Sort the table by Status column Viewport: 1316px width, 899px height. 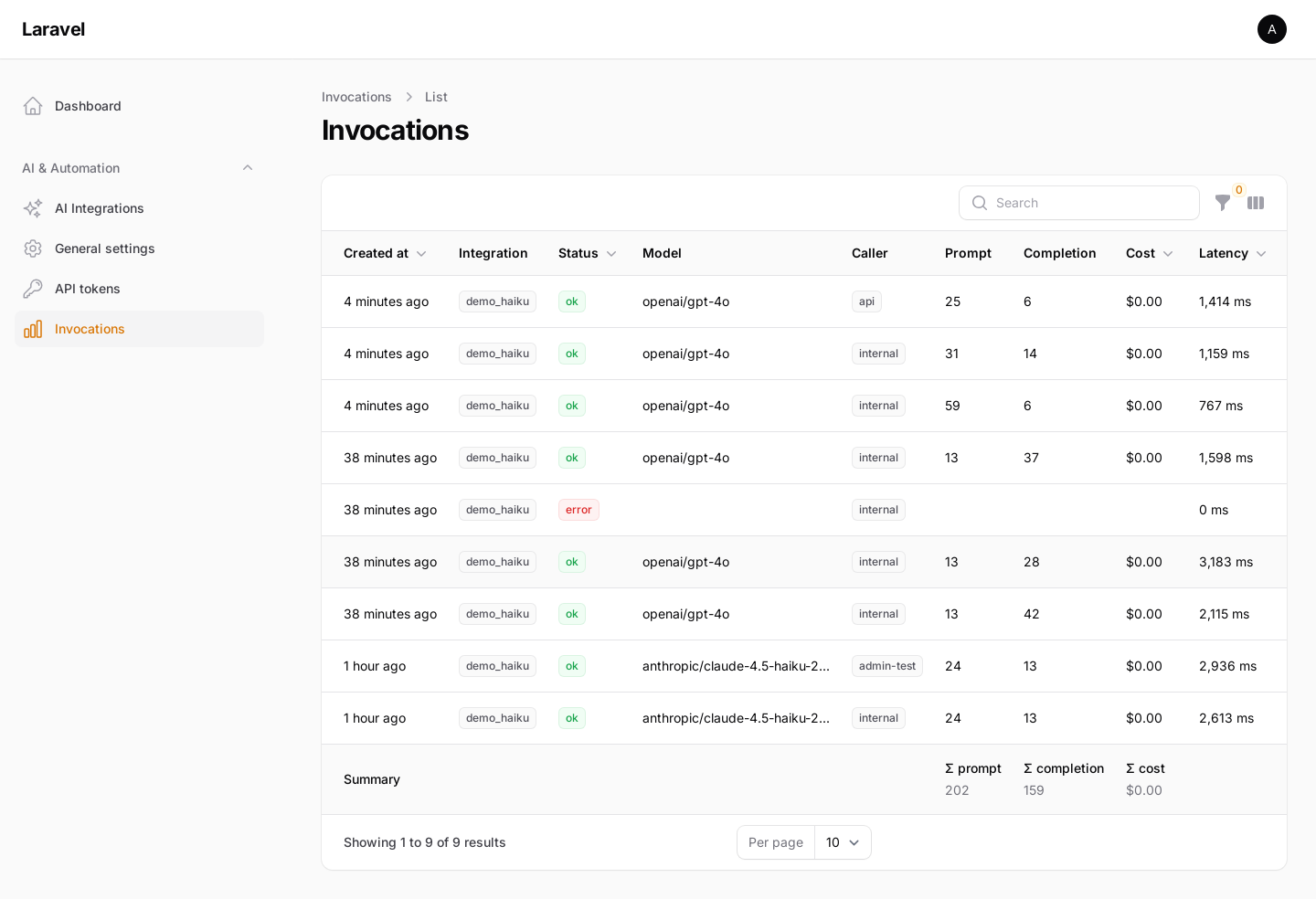(x=588, y=253)
